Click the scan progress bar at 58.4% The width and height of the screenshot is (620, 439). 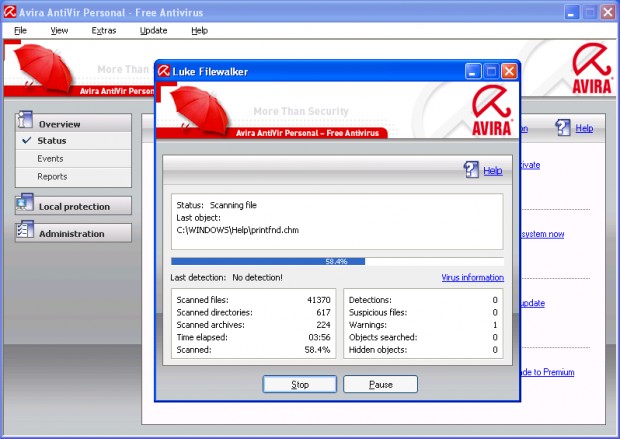pyautogui.click(x=337, y=261)
